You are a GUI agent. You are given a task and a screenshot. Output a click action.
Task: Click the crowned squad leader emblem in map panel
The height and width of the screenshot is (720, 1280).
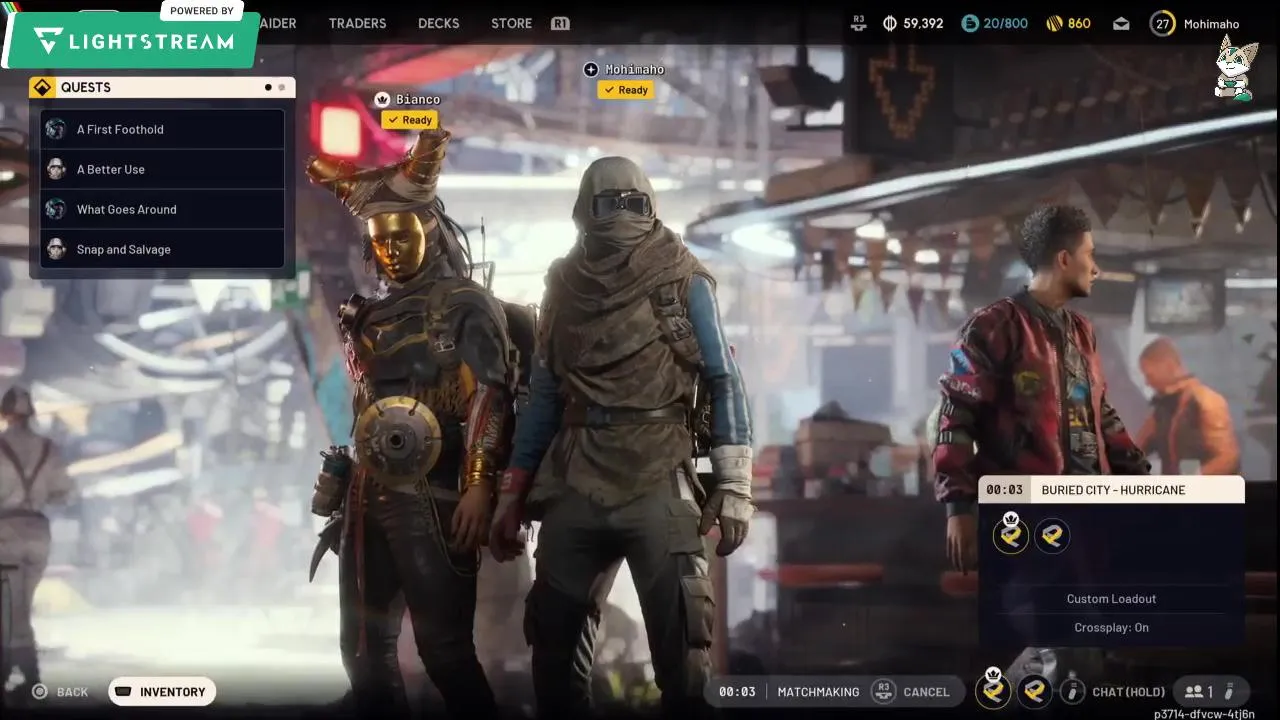[x=1011, y=534]
